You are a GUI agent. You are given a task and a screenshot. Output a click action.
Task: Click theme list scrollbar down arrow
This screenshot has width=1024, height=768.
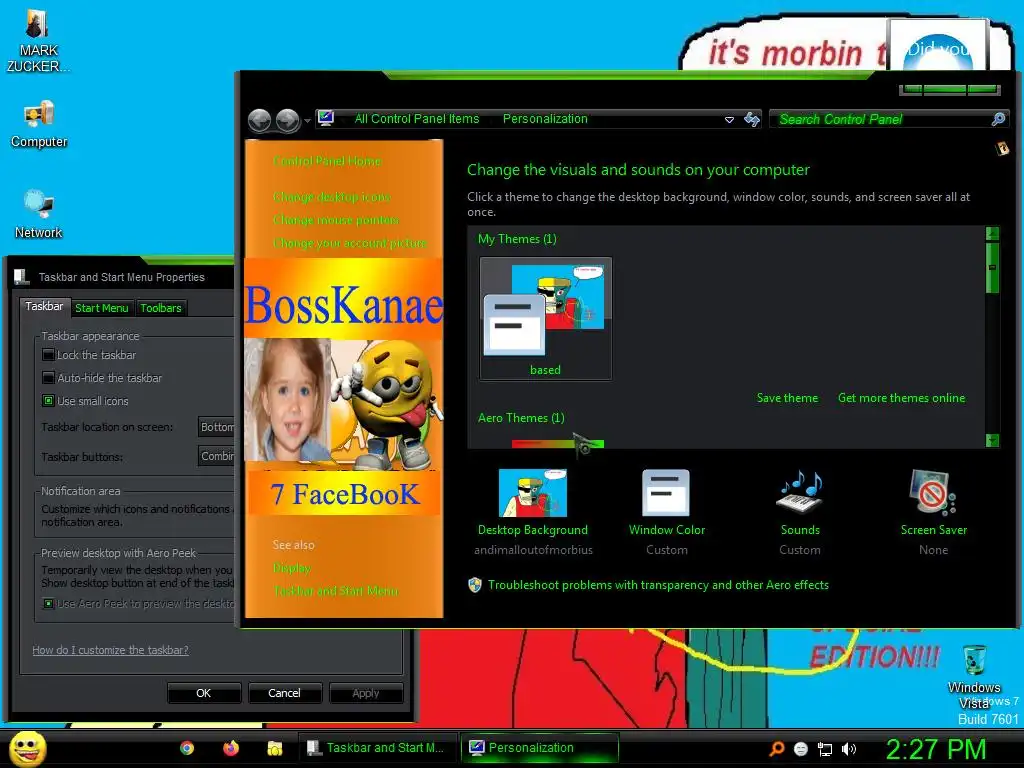pyautogui.click(x=992, y=441)
